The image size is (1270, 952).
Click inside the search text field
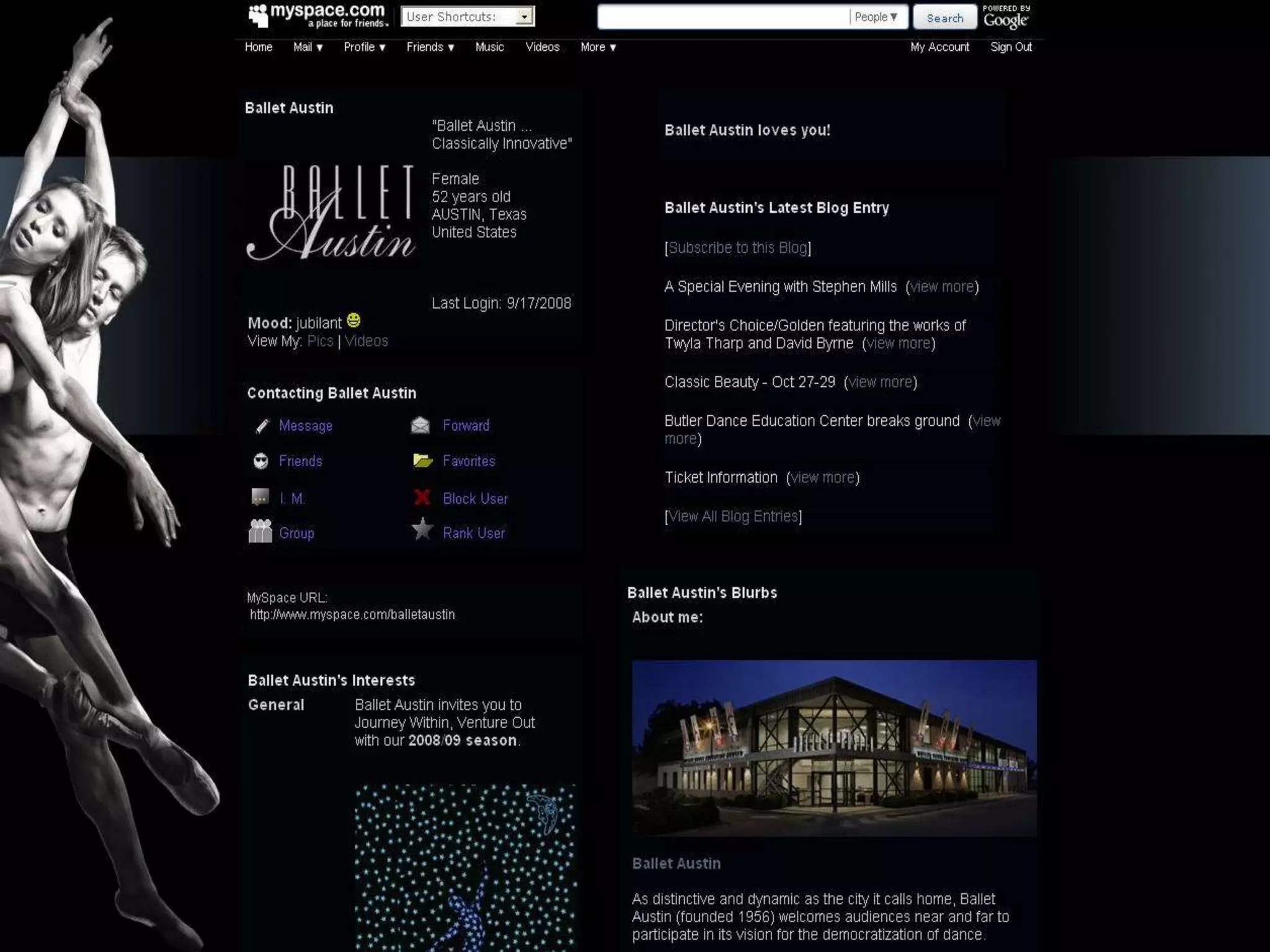coord(723,17)
